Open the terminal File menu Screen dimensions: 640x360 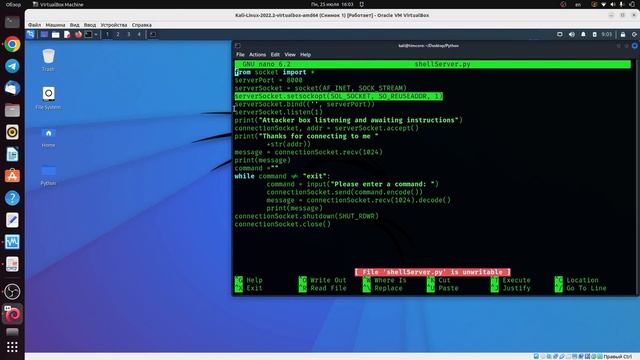[240, 55]
